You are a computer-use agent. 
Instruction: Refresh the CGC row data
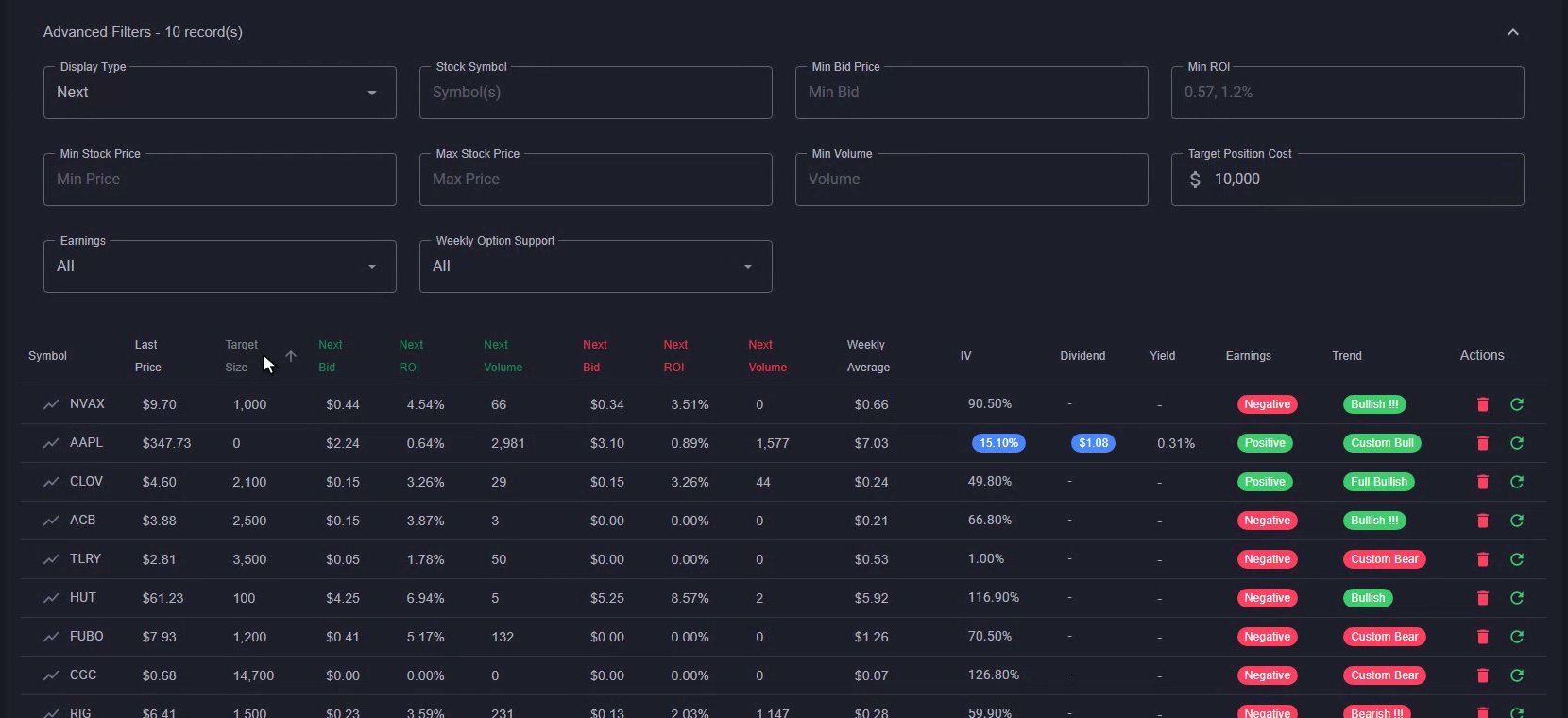(x=1517, y=675)
